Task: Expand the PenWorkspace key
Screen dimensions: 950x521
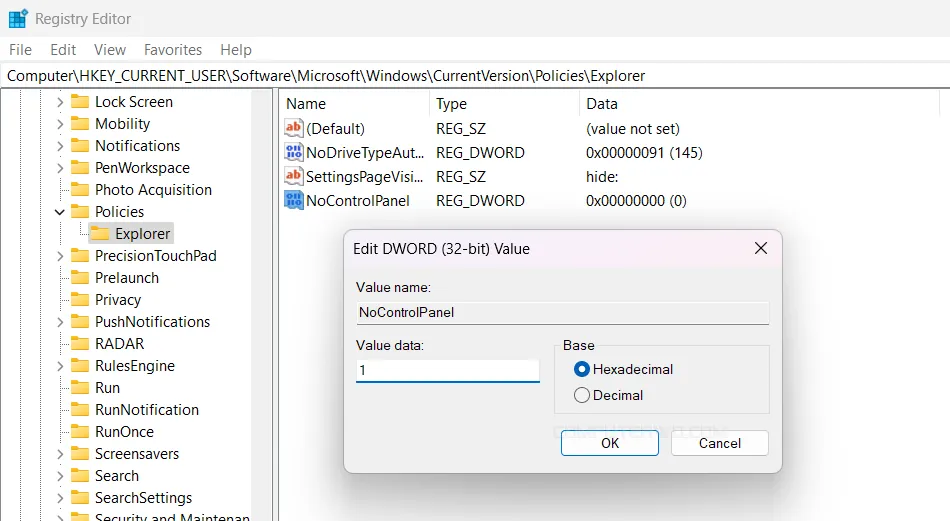Action: 60,168
